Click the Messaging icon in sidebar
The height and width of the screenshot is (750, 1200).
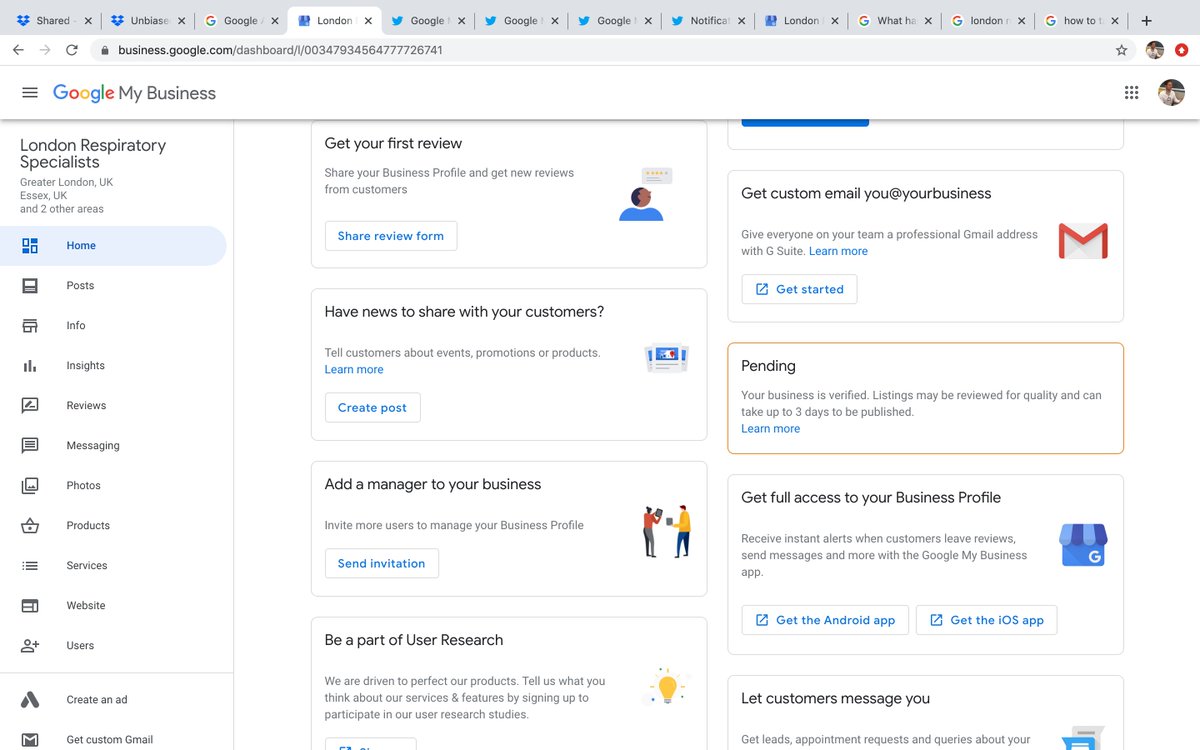coord(30,445)
